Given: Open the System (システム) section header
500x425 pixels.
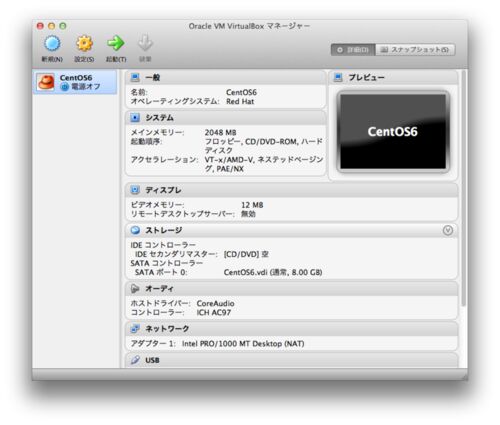Looking at the screenshot, I should tap(225, 118).
